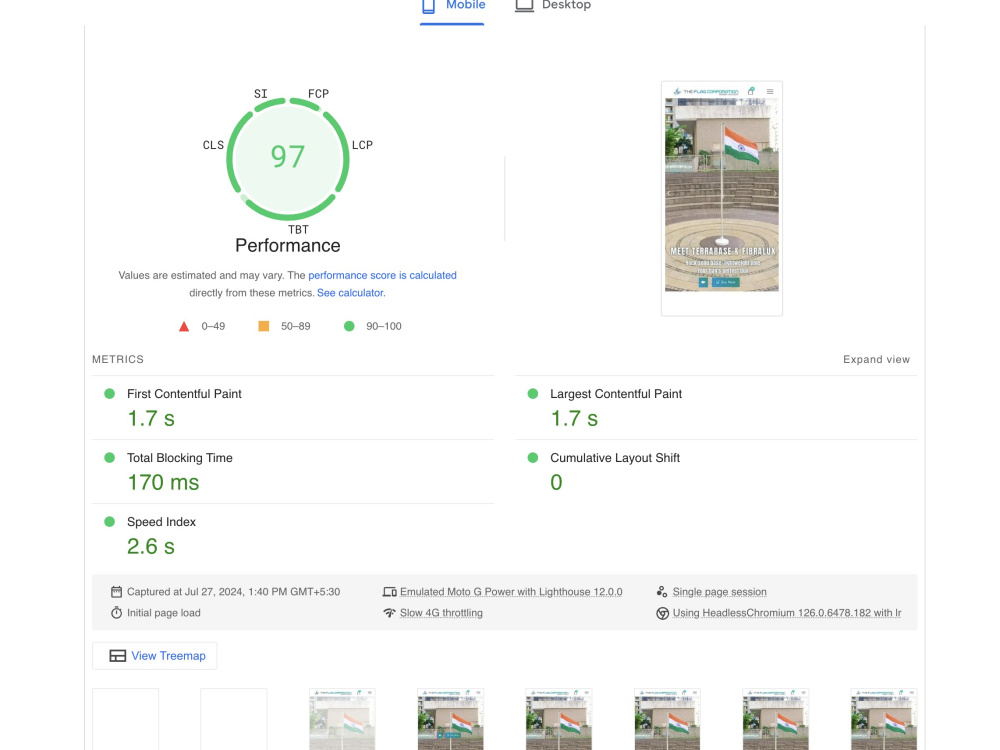This screenshot has height=750, width=1000.
Task: Click the TBT gauge label
Action: click(x=298, y=230)
